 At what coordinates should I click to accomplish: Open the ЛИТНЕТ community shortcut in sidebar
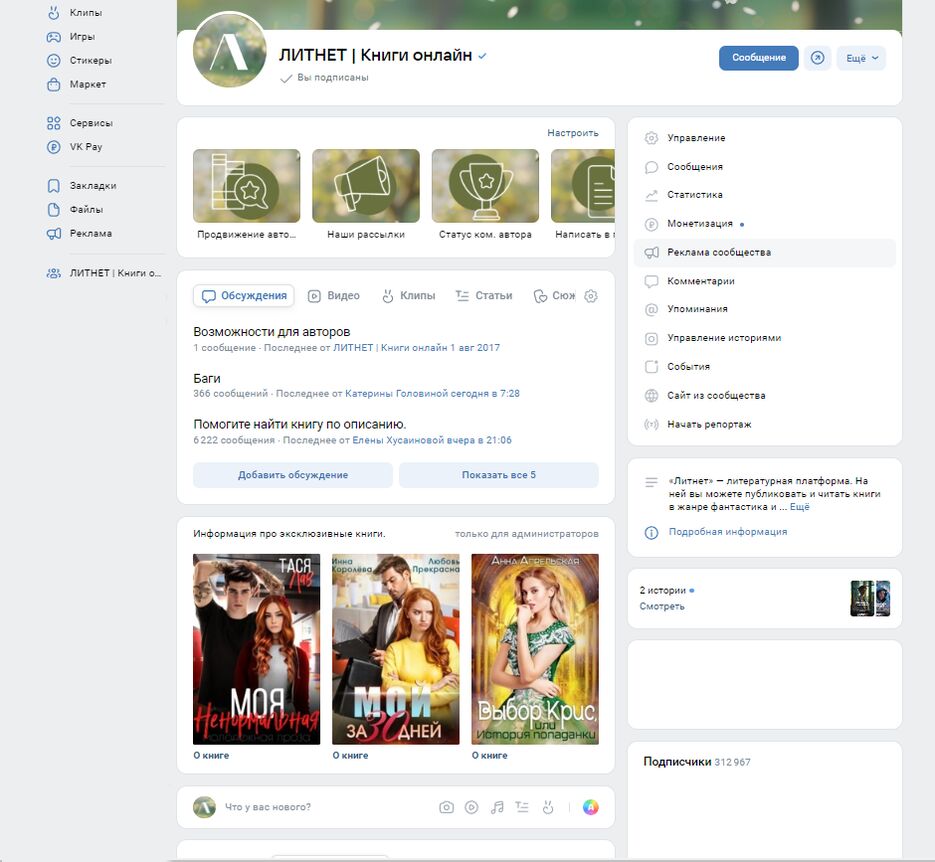coord(104,273)
